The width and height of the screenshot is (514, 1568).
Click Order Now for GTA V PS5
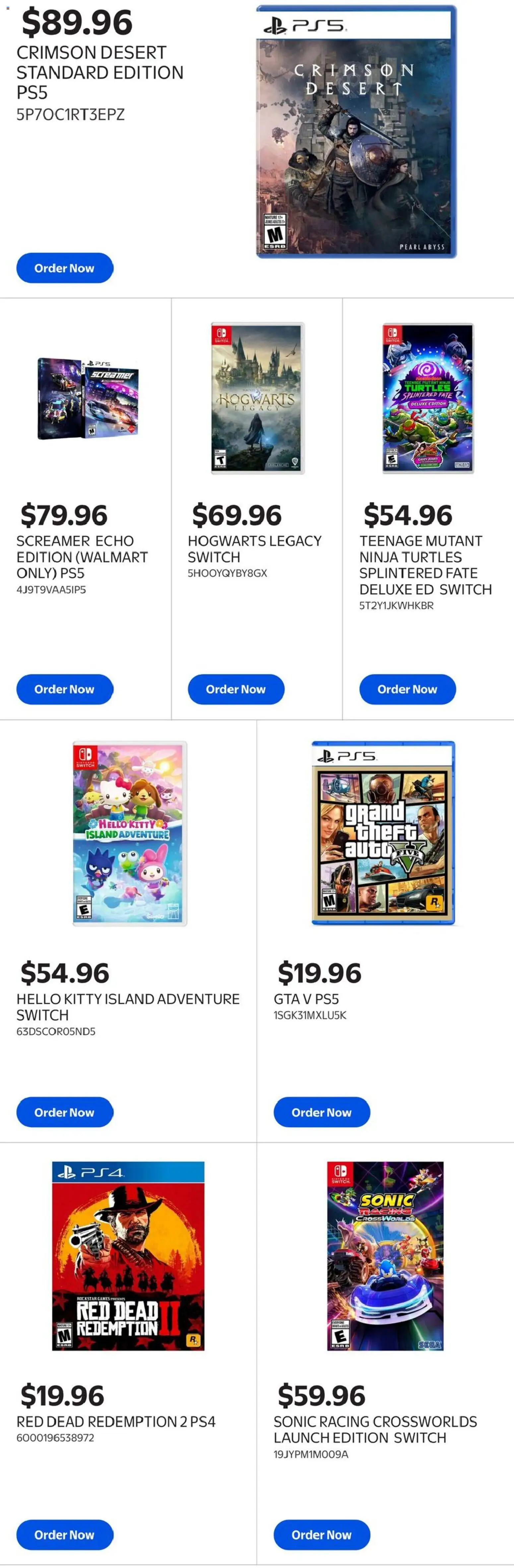322,1112
